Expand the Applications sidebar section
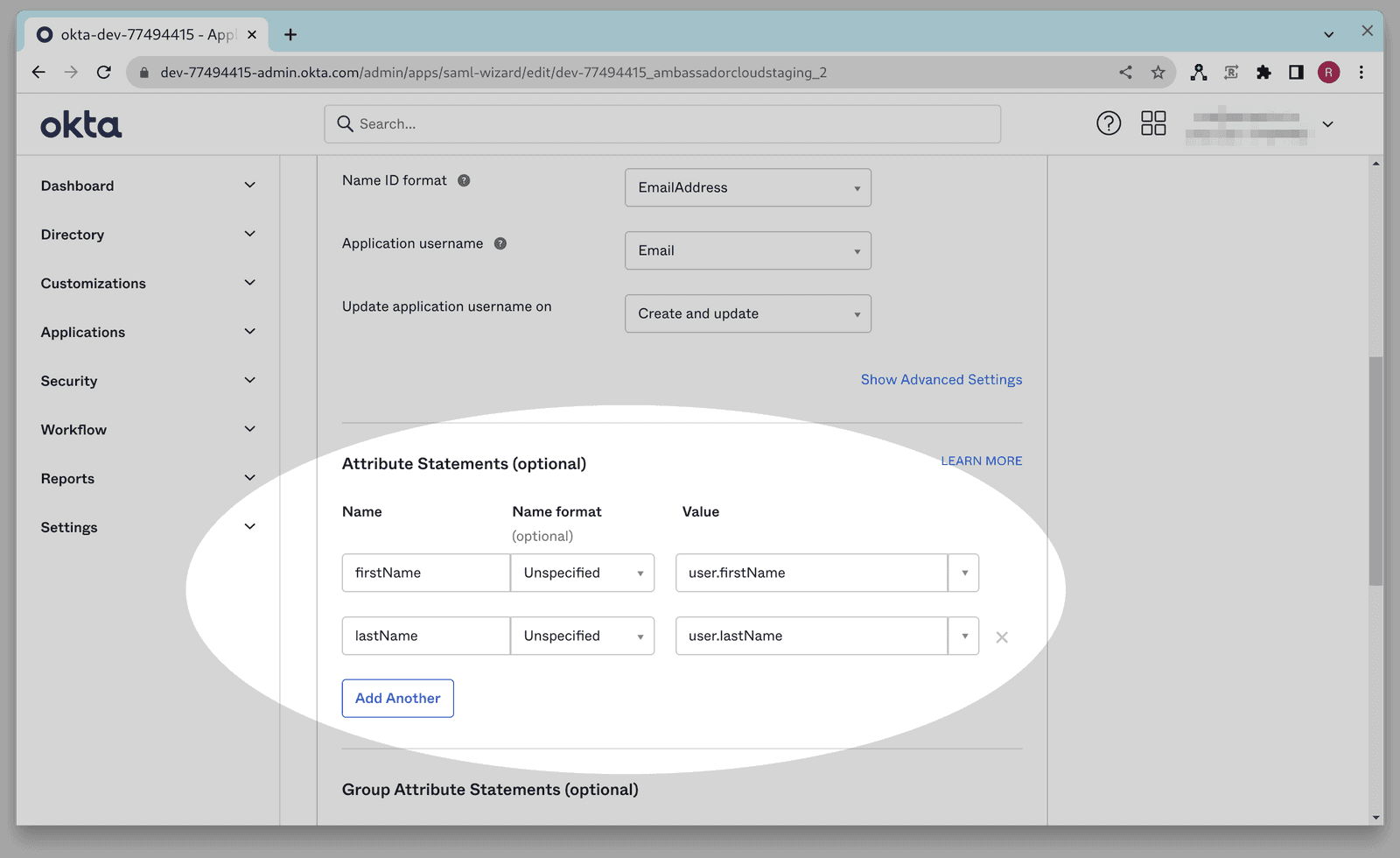The width and height of the screenshot is (1400, 858). [250, 332]
